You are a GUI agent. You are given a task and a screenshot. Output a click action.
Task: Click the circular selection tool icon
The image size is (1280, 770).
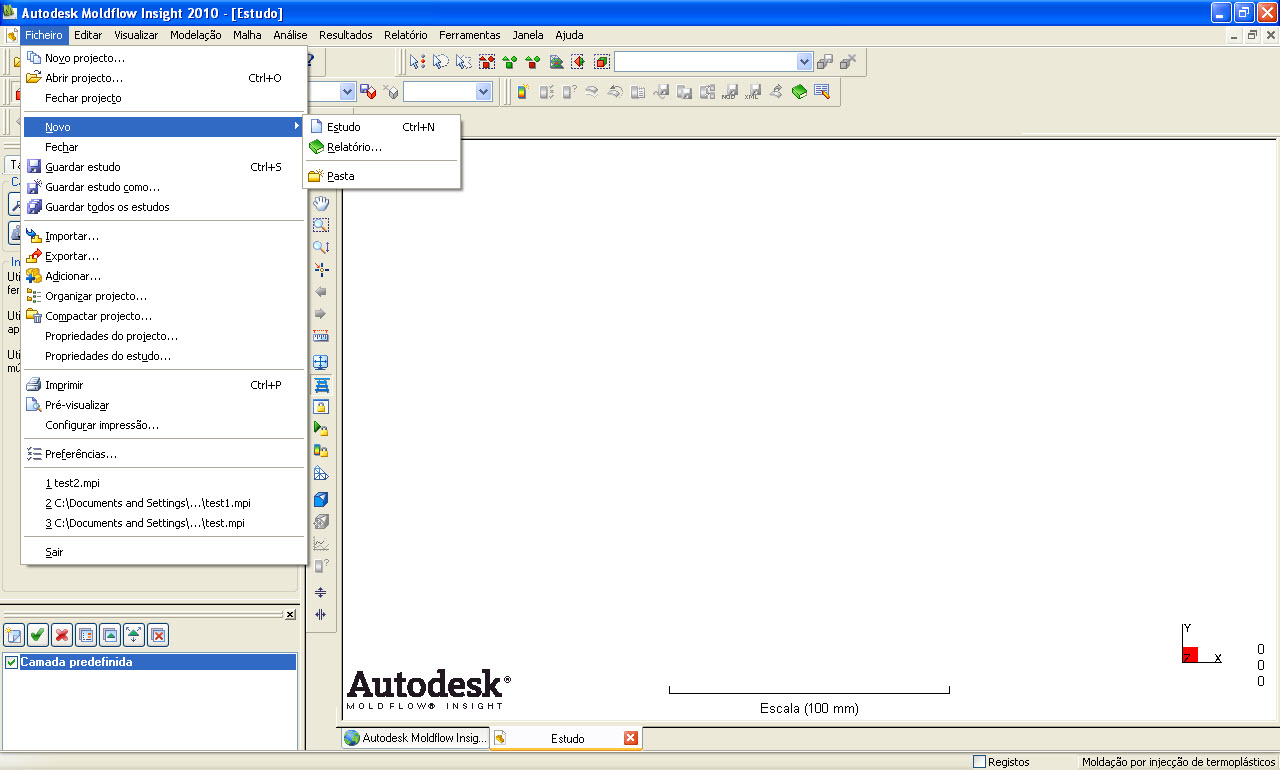coord(441,61)
